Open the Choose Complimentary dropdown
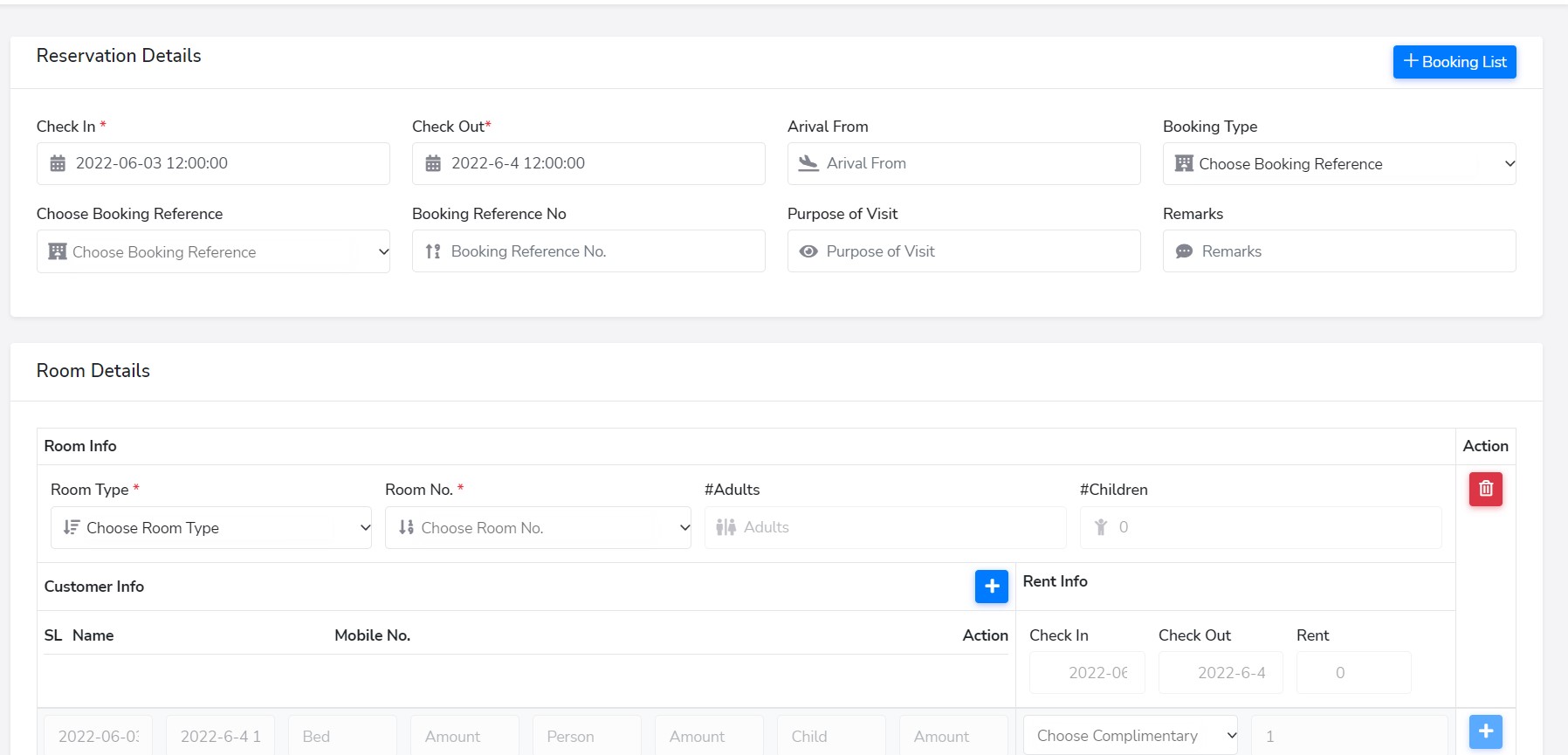The height and width of the screenshot is (755, 1568). pos(1130,736)
